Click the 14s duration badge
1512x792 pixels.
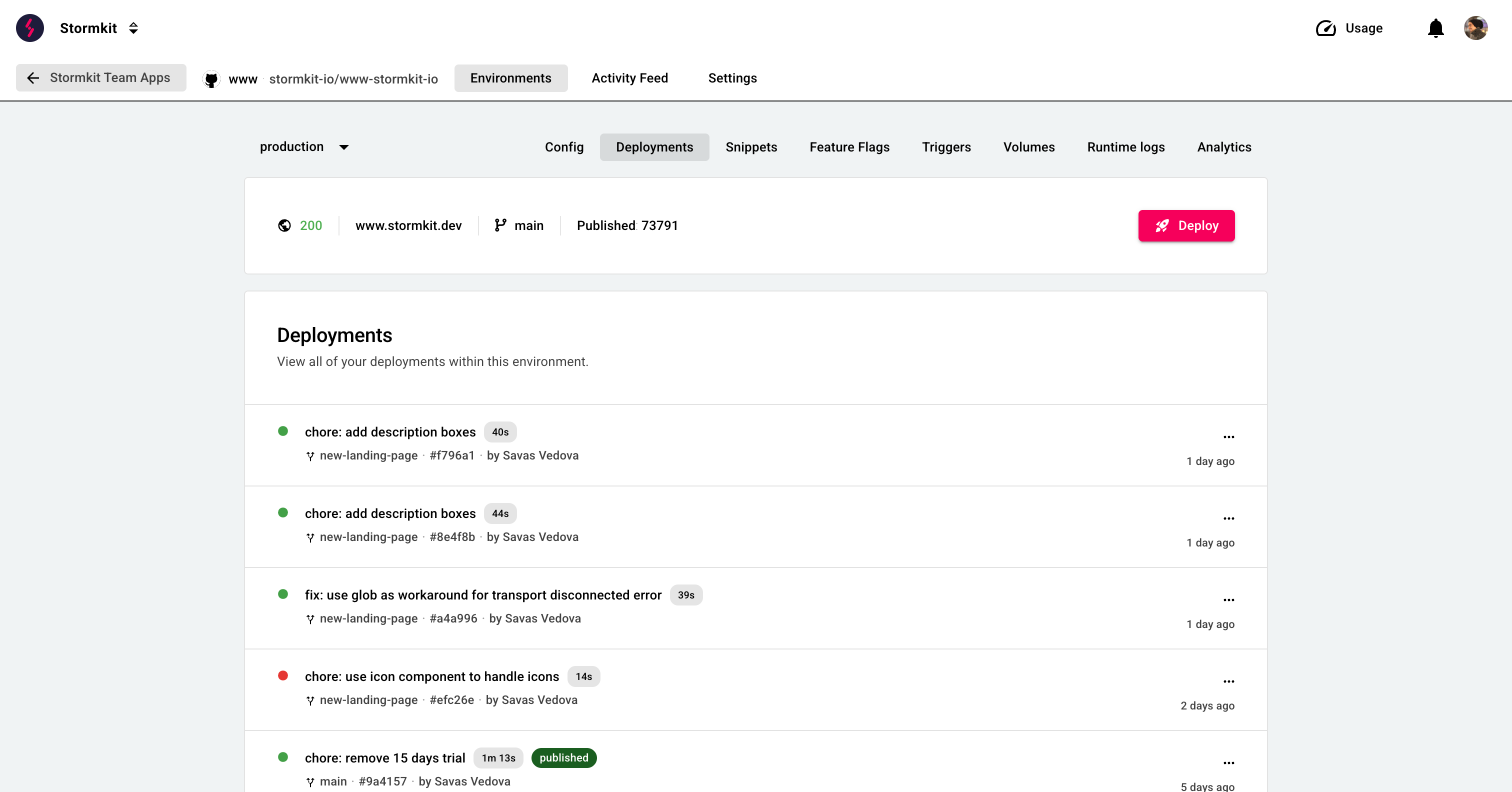[x=583, y=676]
